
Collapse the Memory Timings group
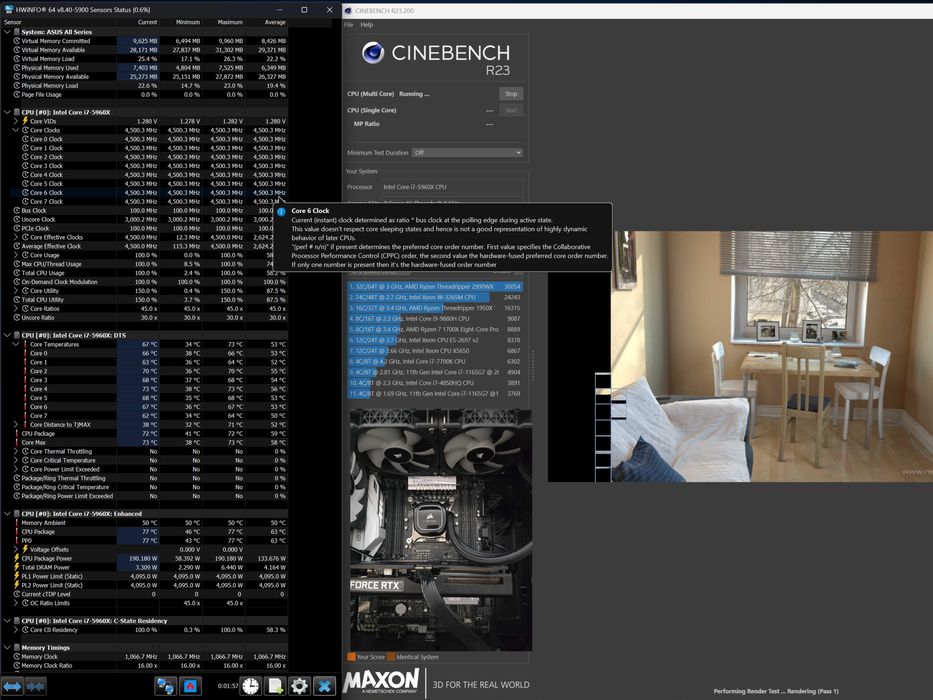[7, 648]
